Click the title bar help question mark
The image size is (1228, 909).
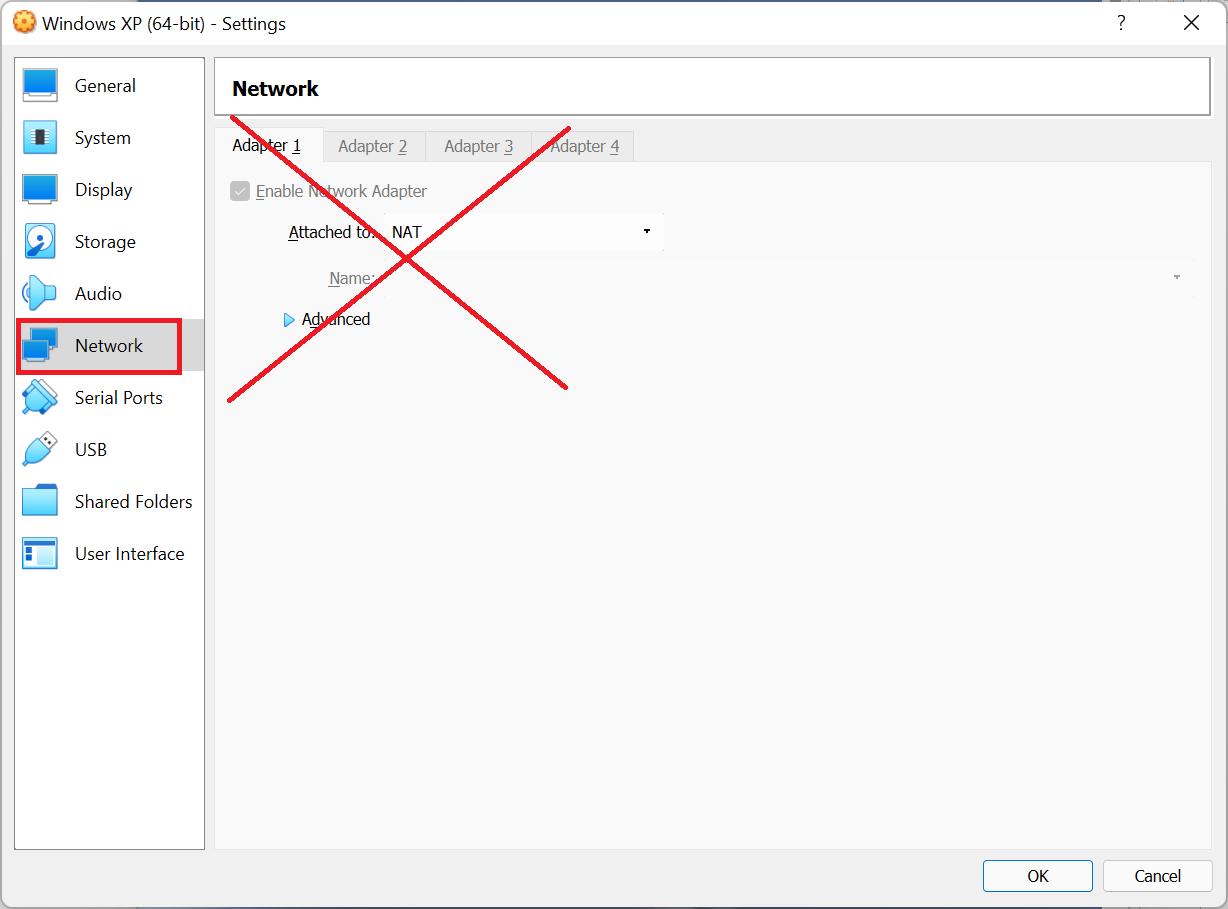[1122, 23]
